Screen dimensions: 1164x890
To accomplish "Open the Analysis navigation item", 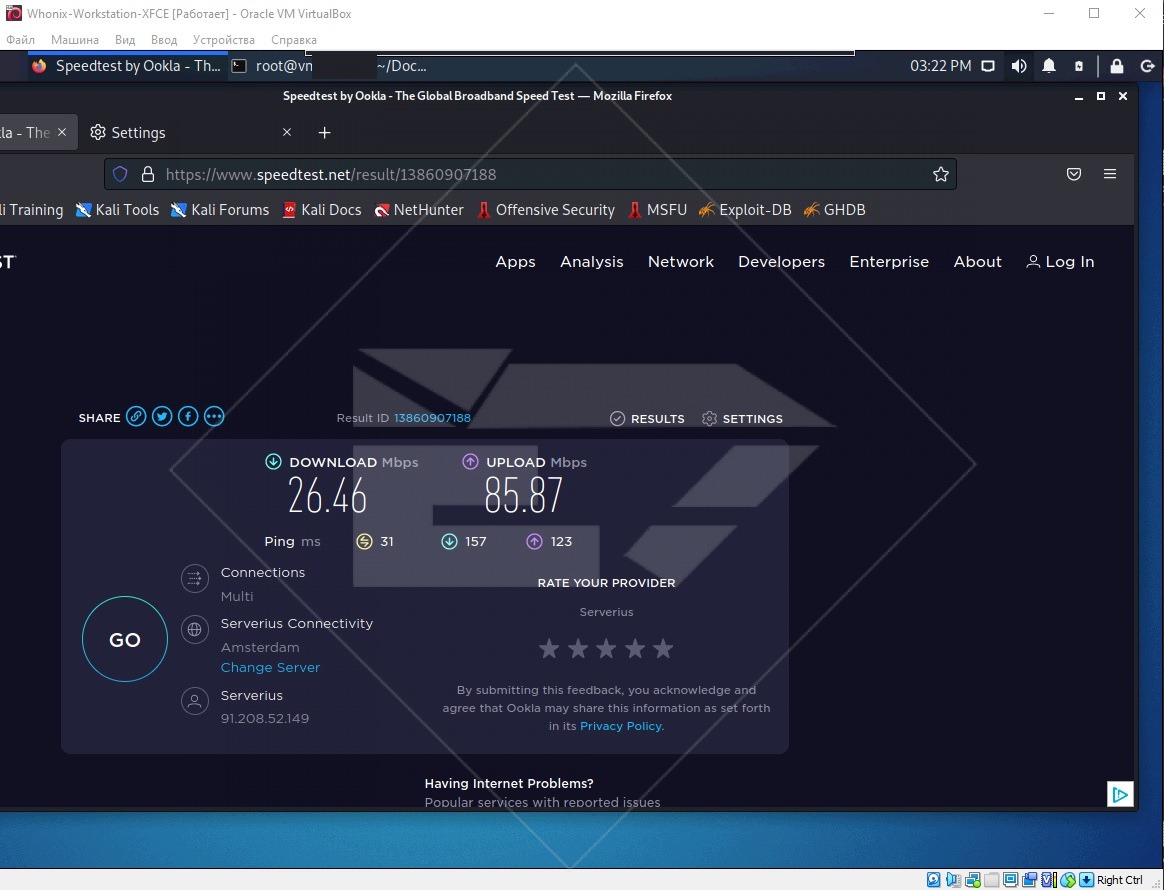I will click(592, 262).
